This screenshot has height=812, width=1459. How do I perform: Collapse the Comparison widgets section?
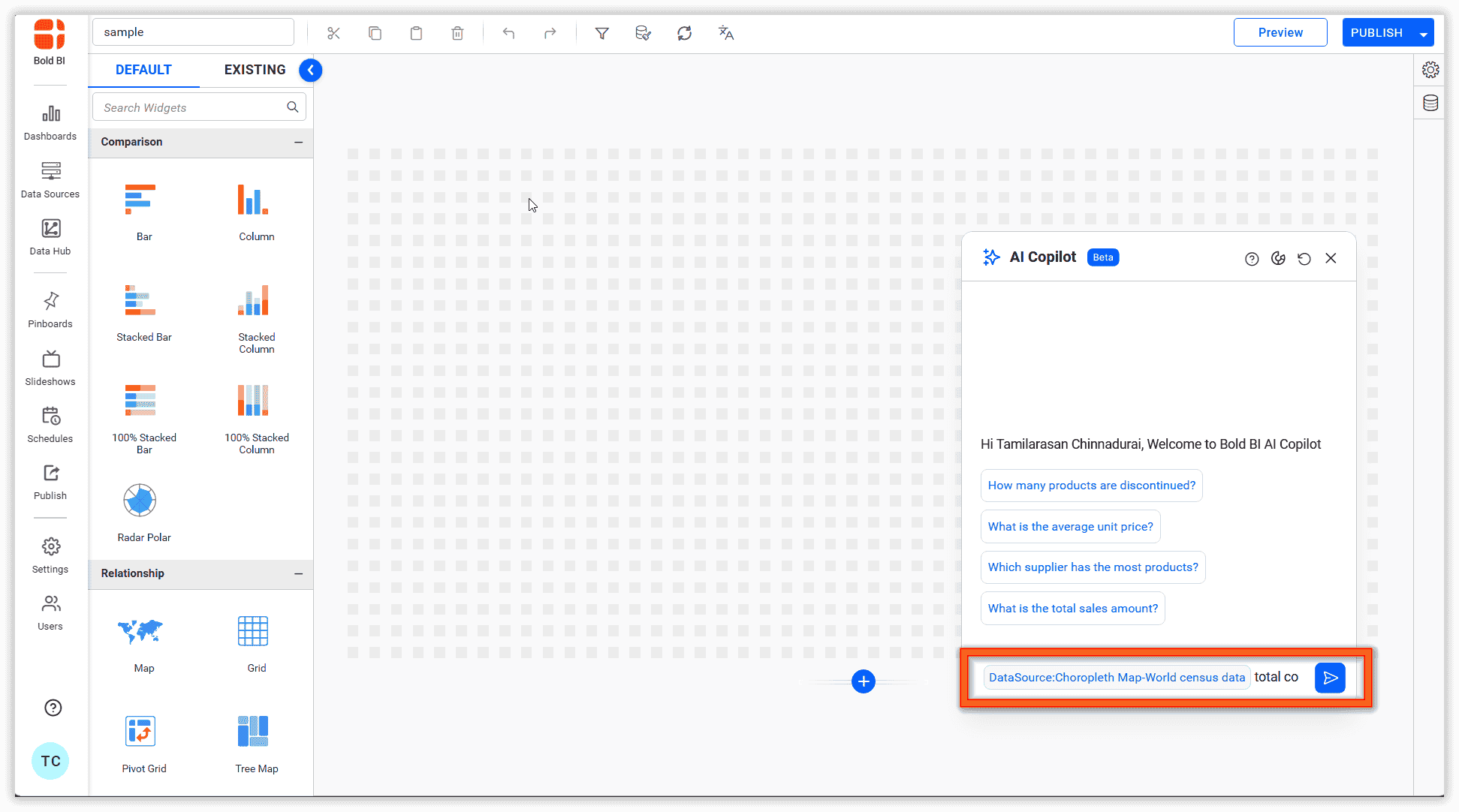coord(298,143)
